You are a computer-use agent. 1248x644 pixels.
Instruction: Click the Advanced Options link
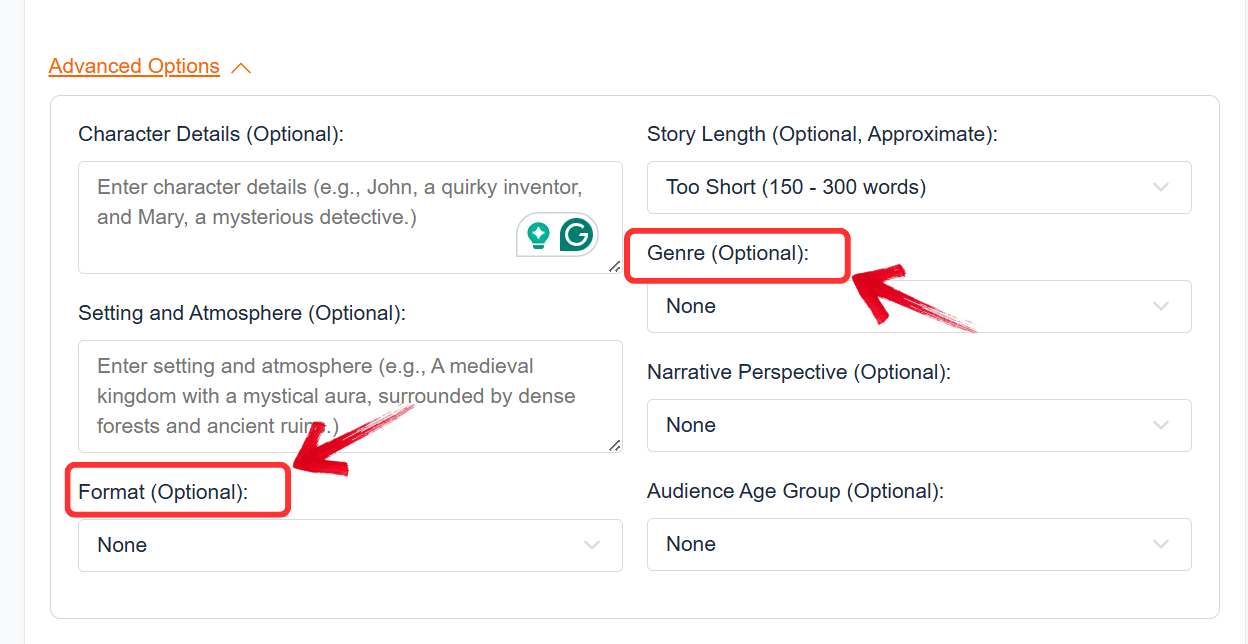pyautogui.click(x=134, y=65)
